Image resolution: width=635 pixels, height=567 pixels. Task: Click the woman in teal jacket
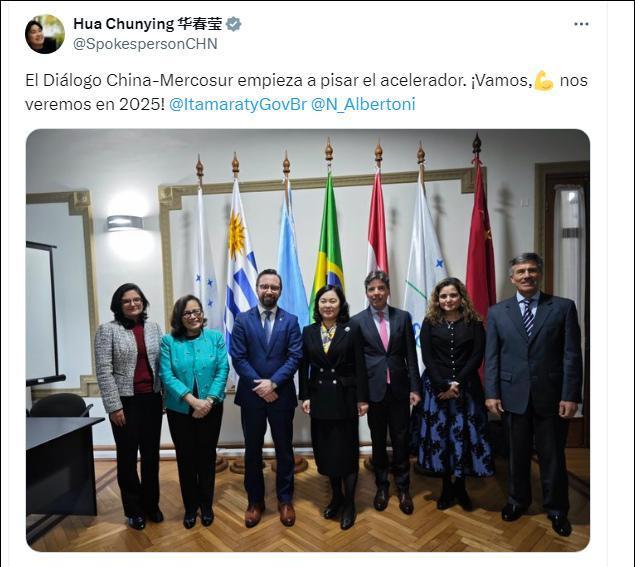pyautogui.click(x=194, y=409)
